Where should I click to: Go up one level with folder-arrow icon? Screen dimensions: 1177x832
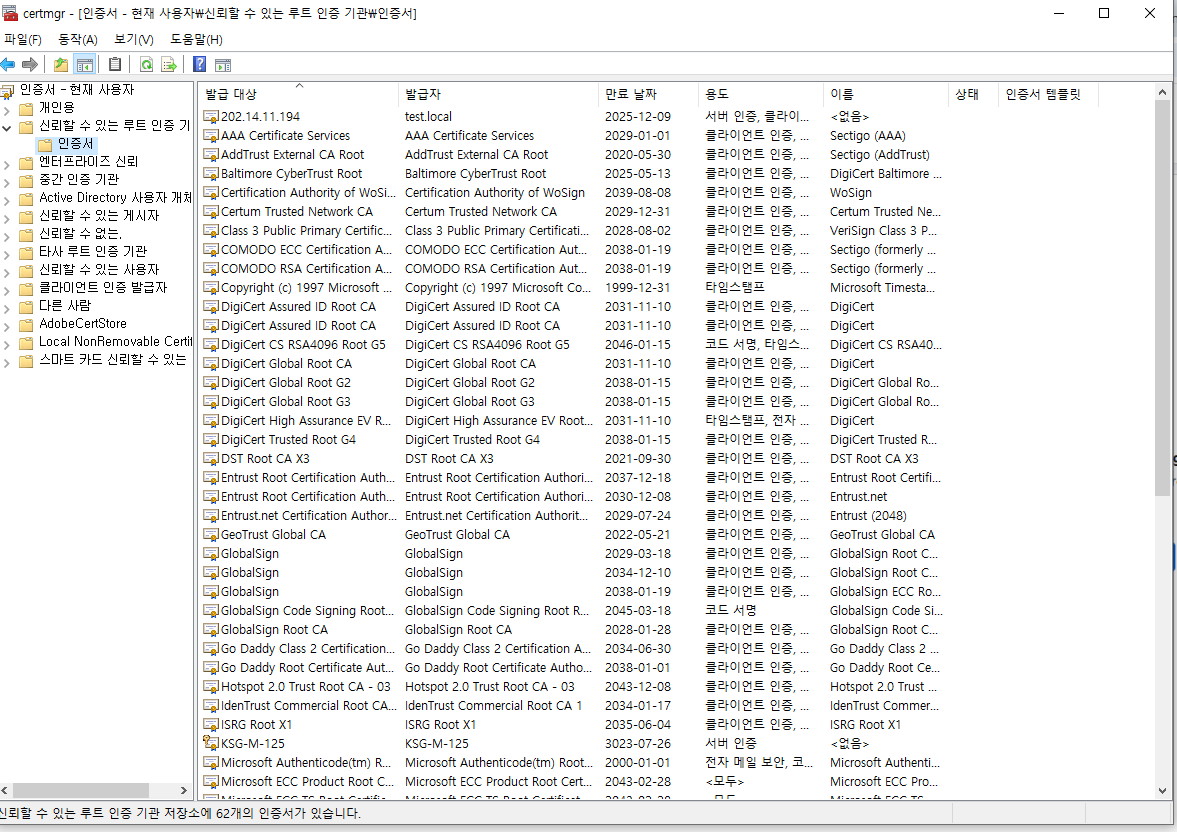pos(61,65)
